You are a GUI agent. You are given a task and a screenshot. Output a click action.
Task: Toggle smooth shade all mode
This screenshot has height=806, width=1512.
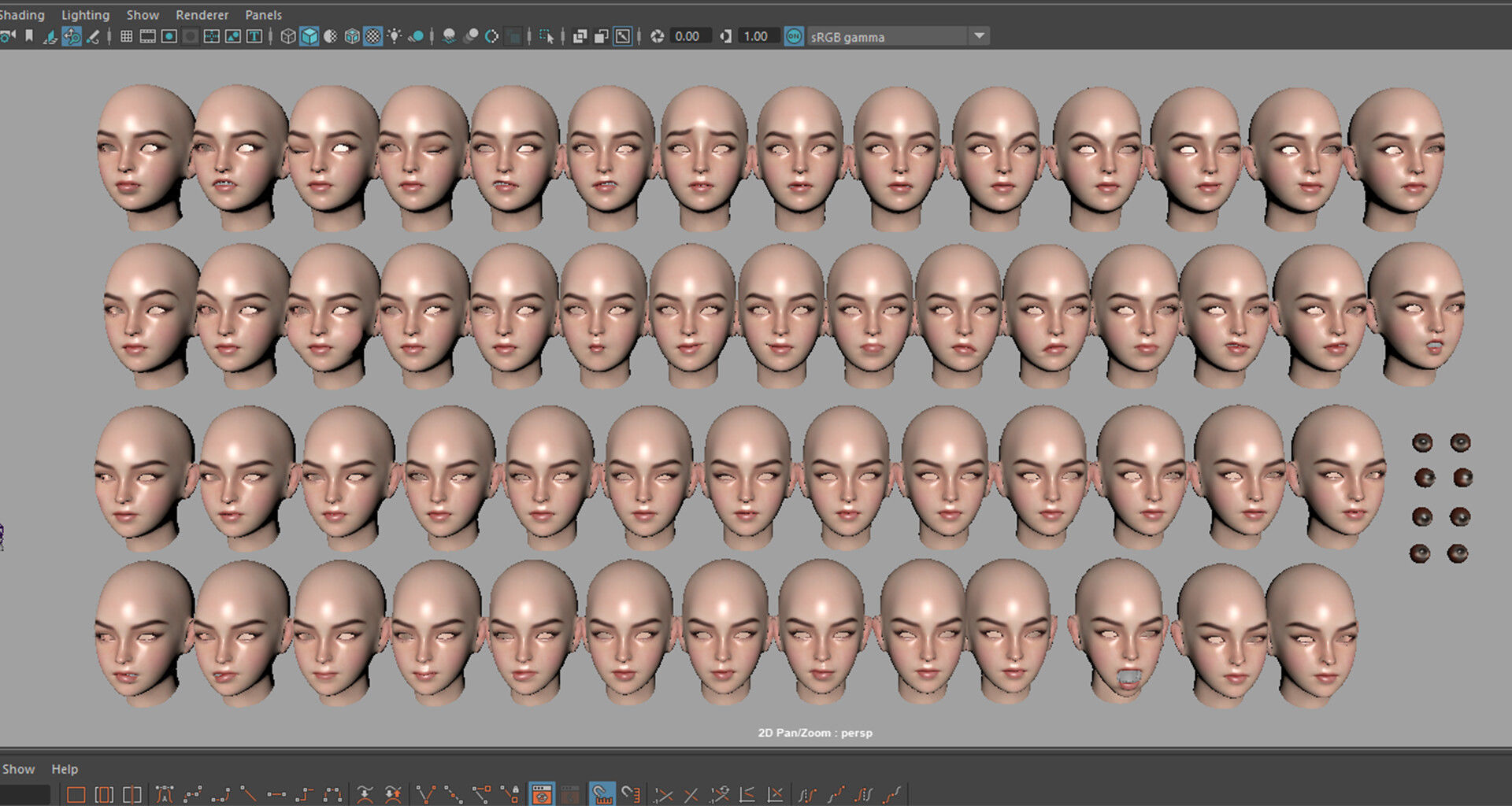309,36
